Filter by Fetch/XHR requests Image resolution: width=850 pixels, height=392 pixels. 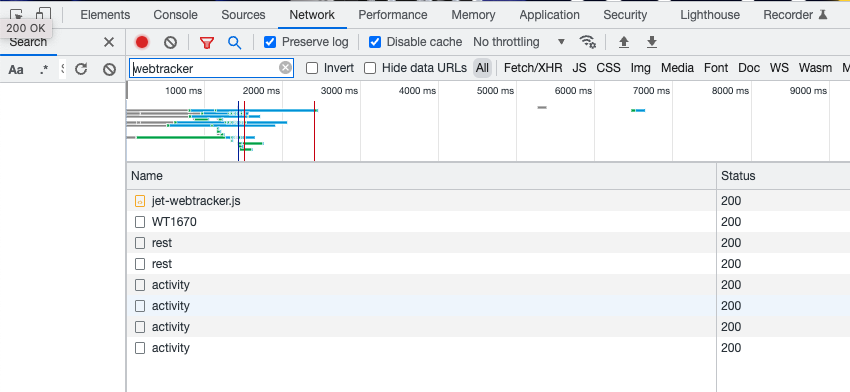(x=533, y=68)
